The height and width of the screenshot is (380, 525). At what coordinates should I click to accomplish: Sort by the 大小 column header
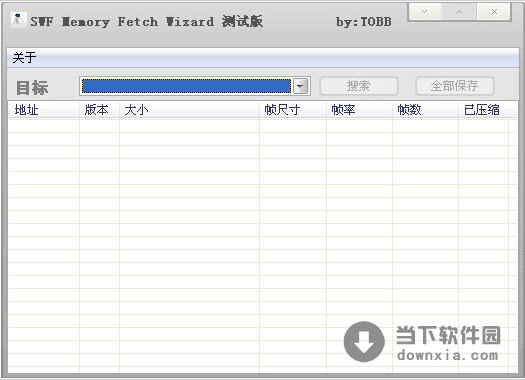pos(189,110)
